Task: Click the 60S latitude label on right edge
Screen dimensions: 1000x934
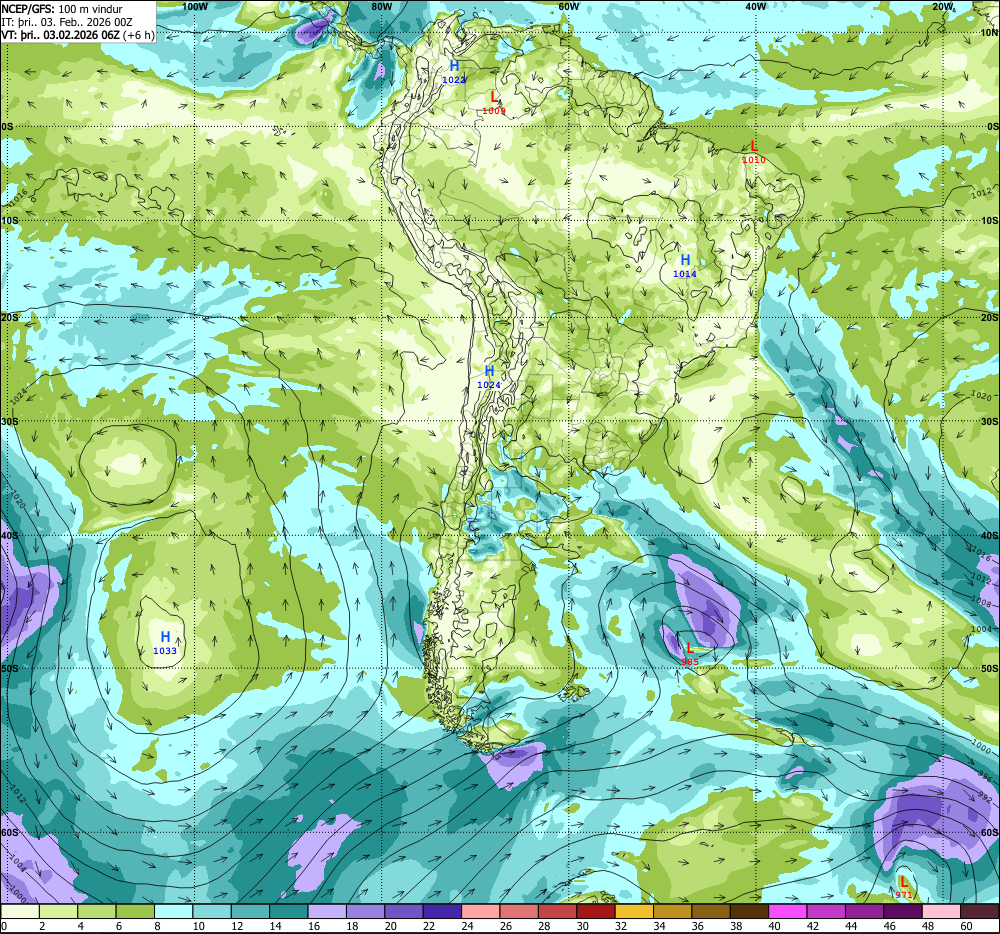Action: point(989,833)
